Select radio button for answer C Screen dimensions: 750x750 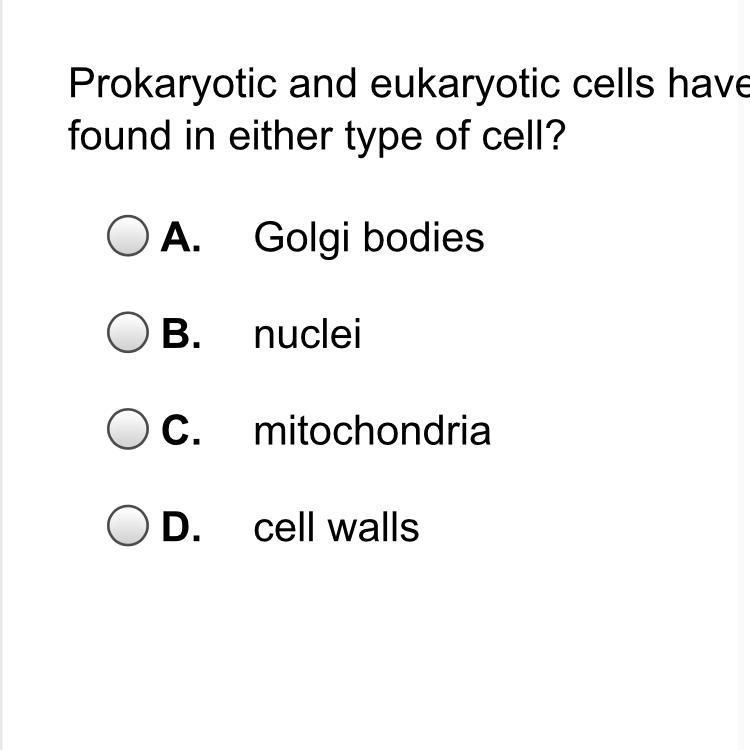128,429
